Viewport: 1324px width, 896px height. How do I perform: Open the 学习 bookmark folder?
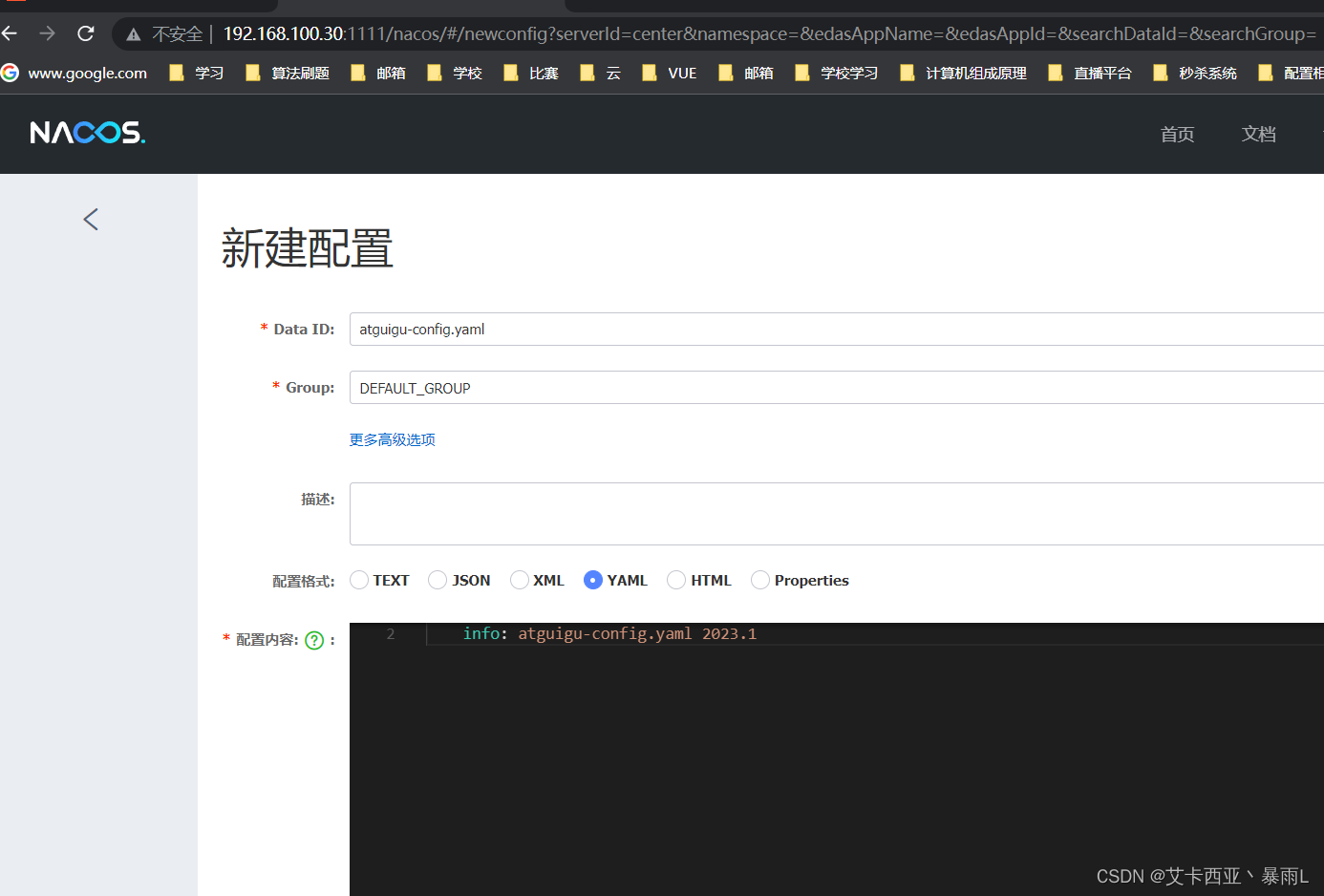click(x=197, y=73)
